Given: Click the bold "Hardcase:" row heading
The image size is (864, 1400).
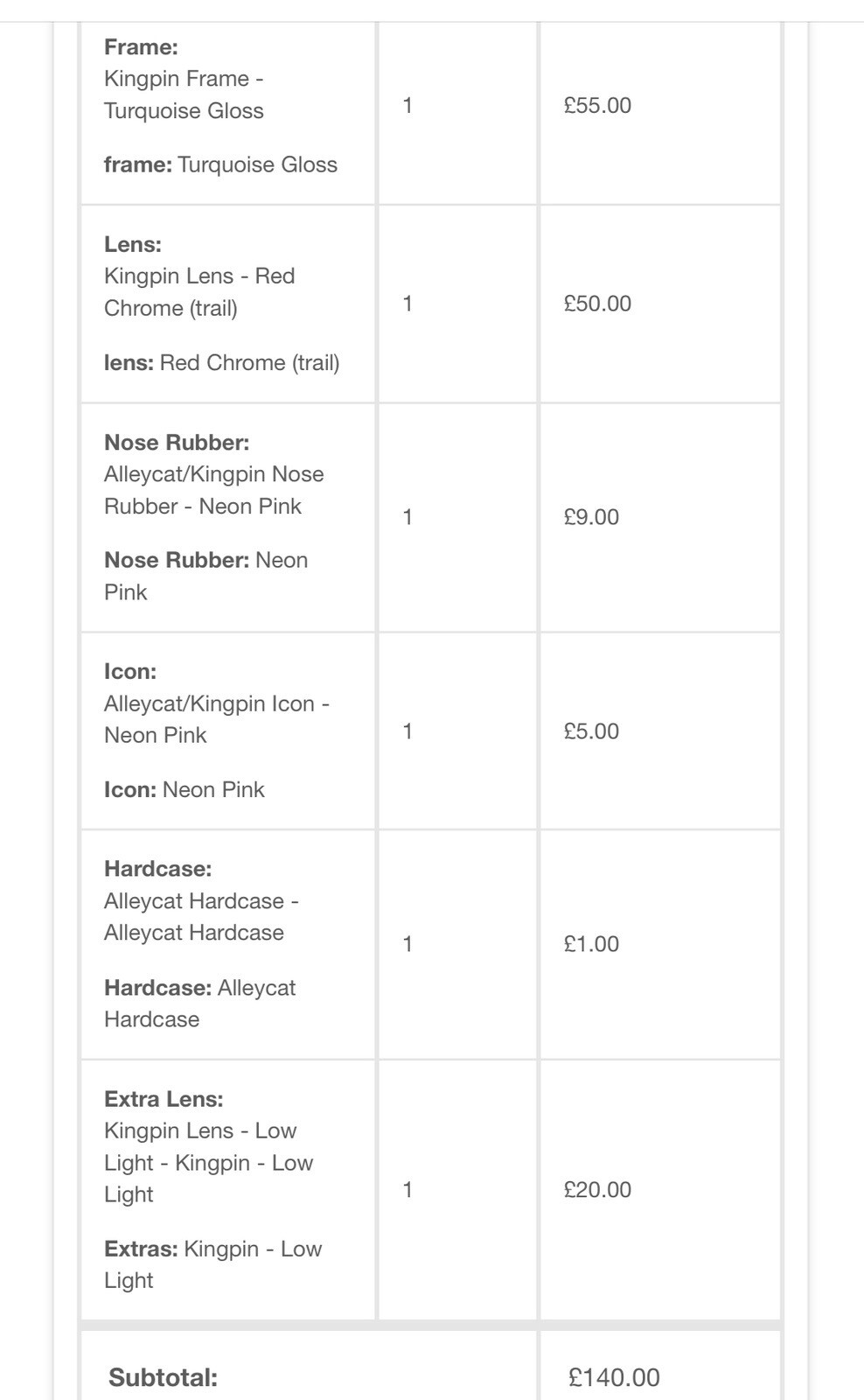Looking at the screenshot, I should click(157, 869).
